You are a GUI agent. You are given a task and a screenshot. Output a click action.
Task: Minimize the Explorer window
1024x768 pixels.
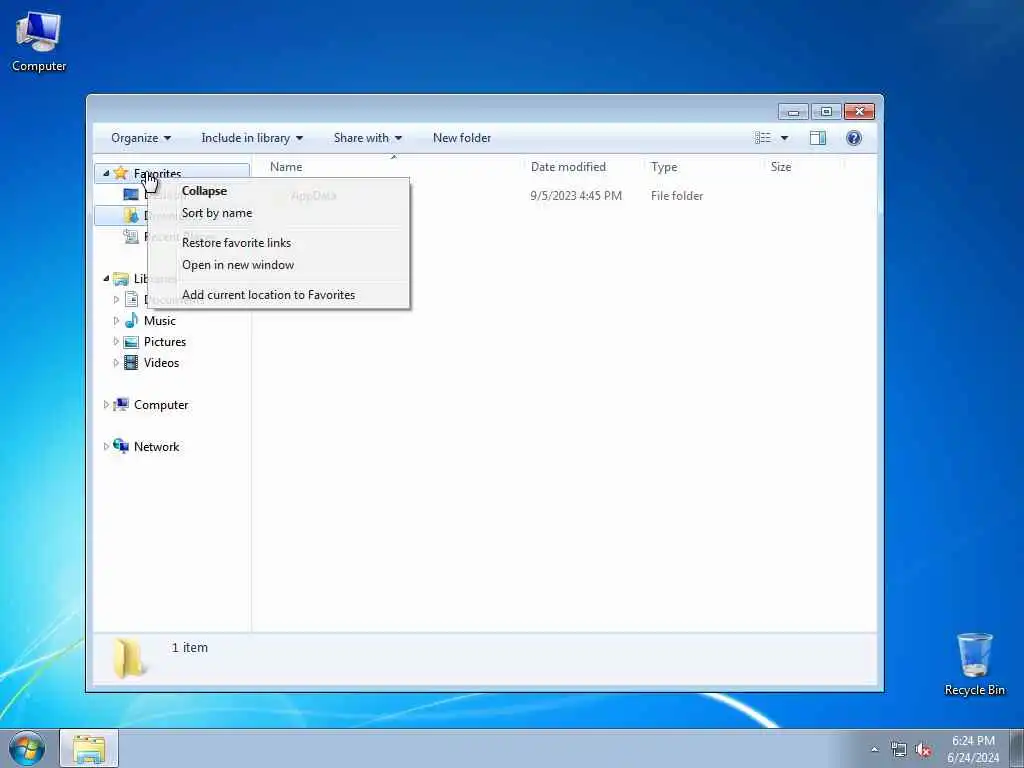(x=793, y=112)
